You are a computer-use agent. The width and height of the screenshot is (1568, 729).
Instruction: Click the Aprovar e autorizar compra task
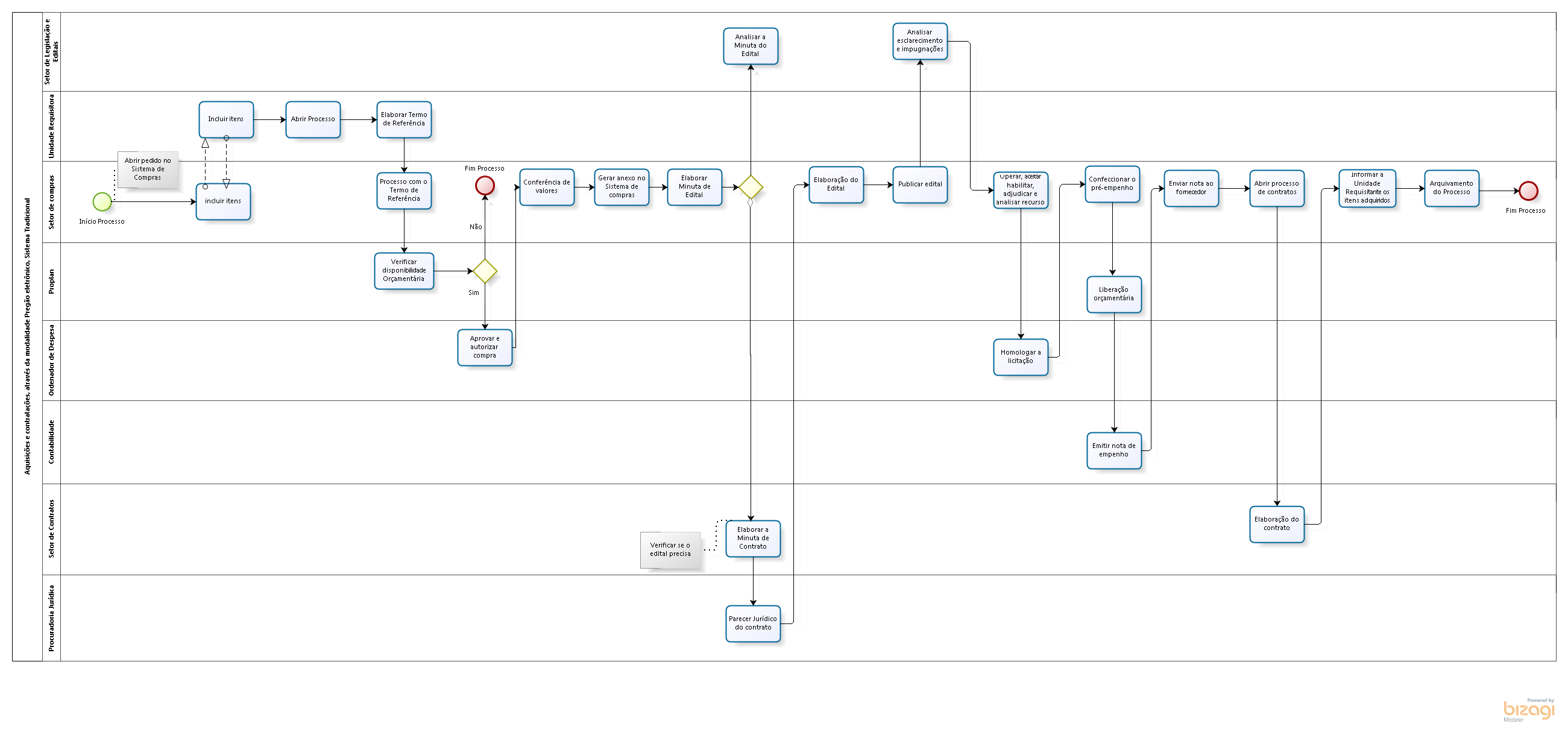tap(485, 347)
